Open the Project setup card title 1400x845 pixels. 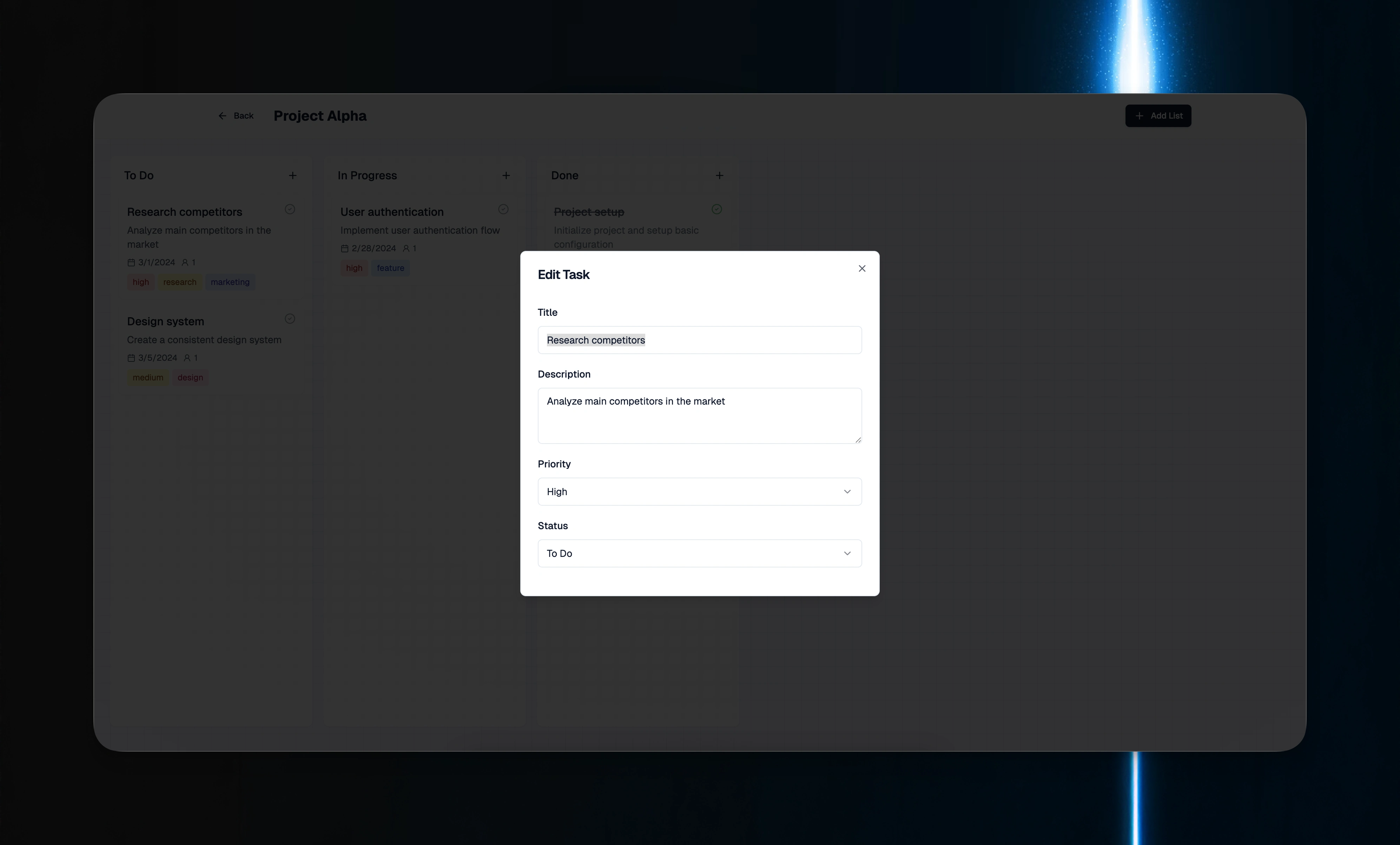point(589,212)
